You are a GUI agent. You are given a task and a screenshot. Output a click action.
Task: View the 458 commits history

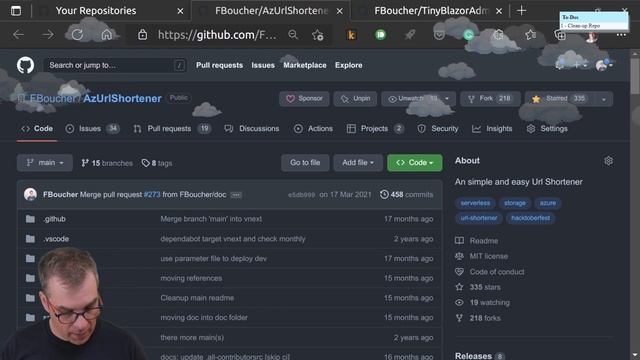pos(406,195)
